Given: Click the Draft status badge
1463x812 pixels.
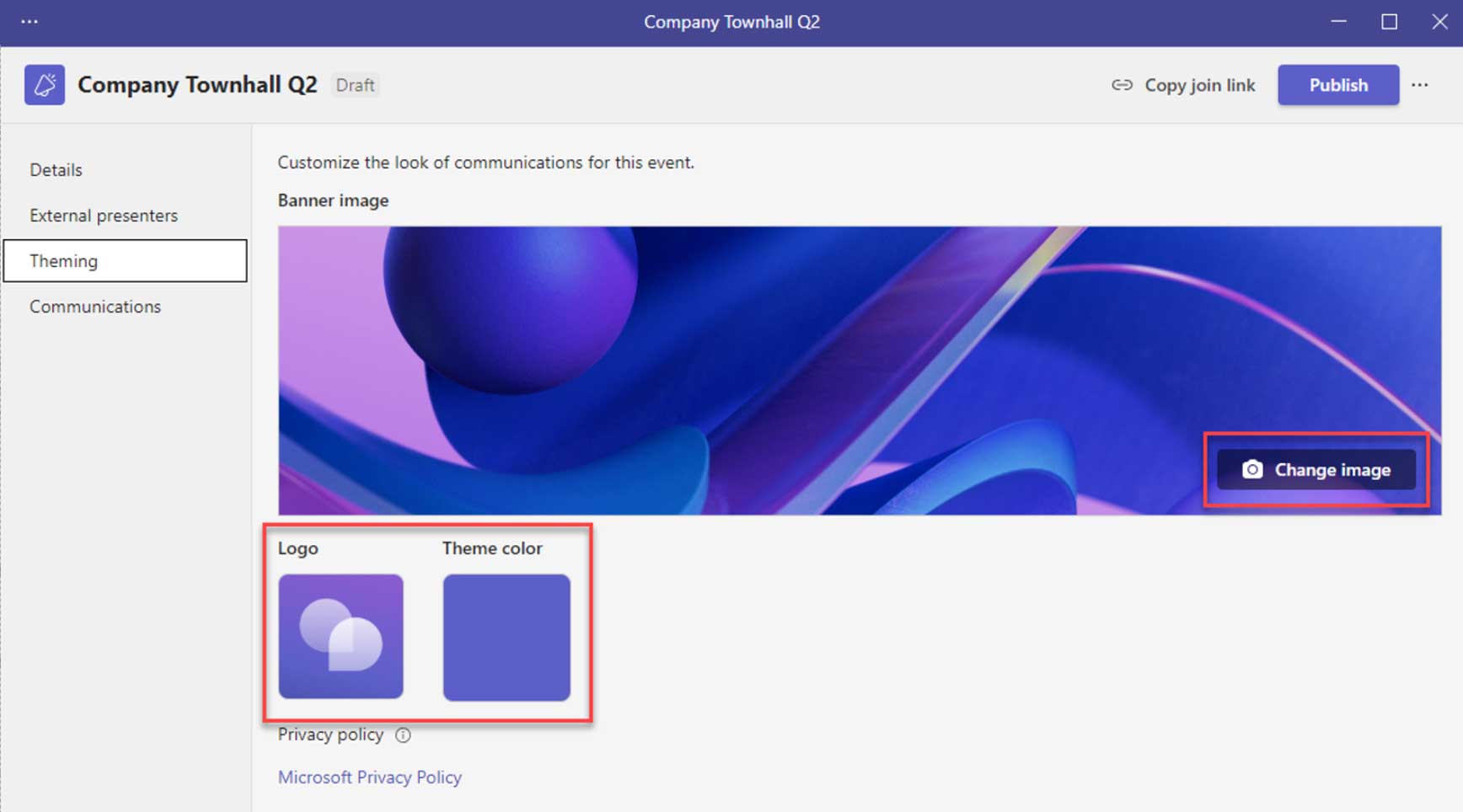Looking at the screenshot, I should (355, 85).
